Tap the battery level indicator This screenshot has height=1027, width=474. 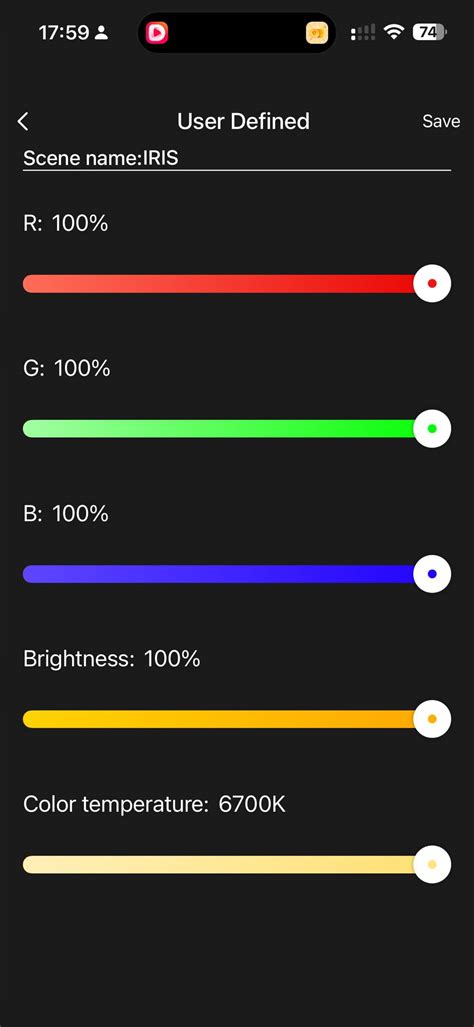click(429, 31)
